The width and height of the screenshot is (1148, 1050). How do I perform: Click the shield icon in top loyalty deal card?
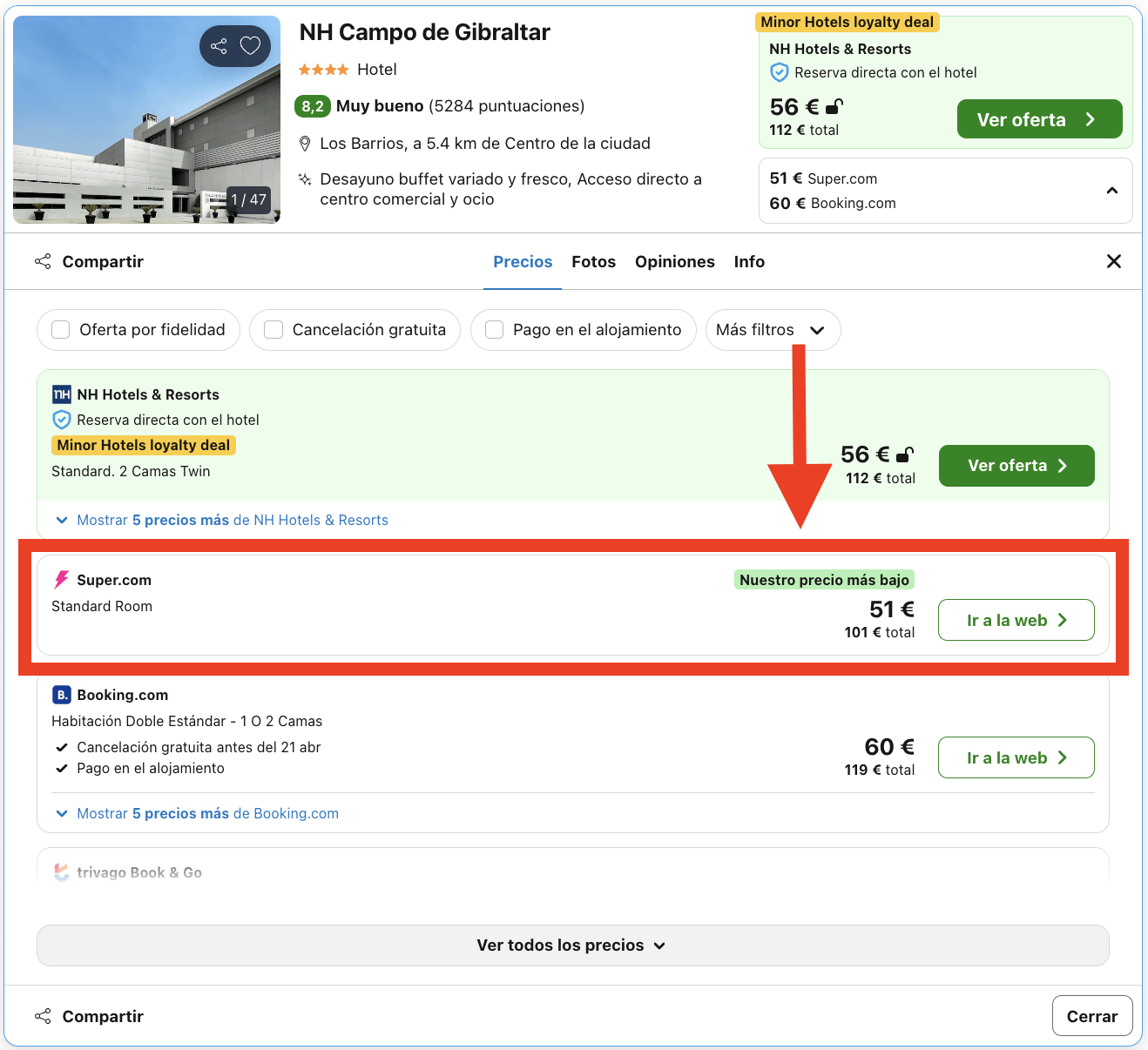coord(780,73)
